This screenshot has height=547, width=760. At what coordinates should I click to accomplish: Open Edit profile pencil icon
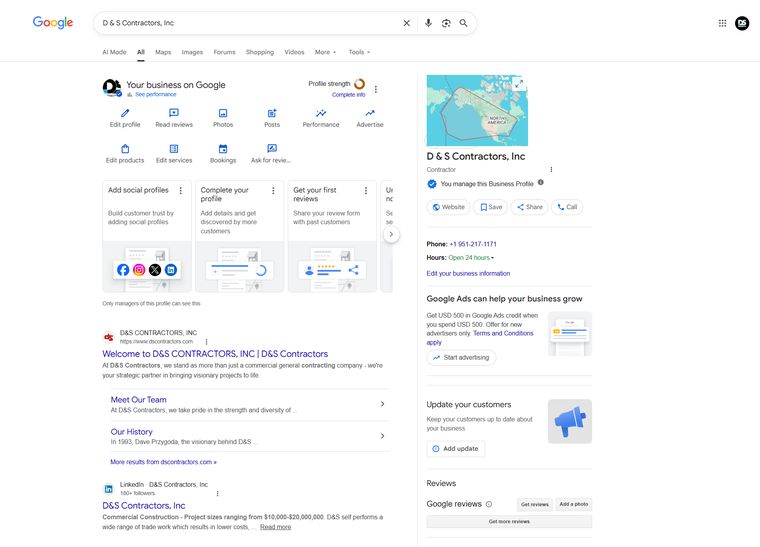point(125,118)
